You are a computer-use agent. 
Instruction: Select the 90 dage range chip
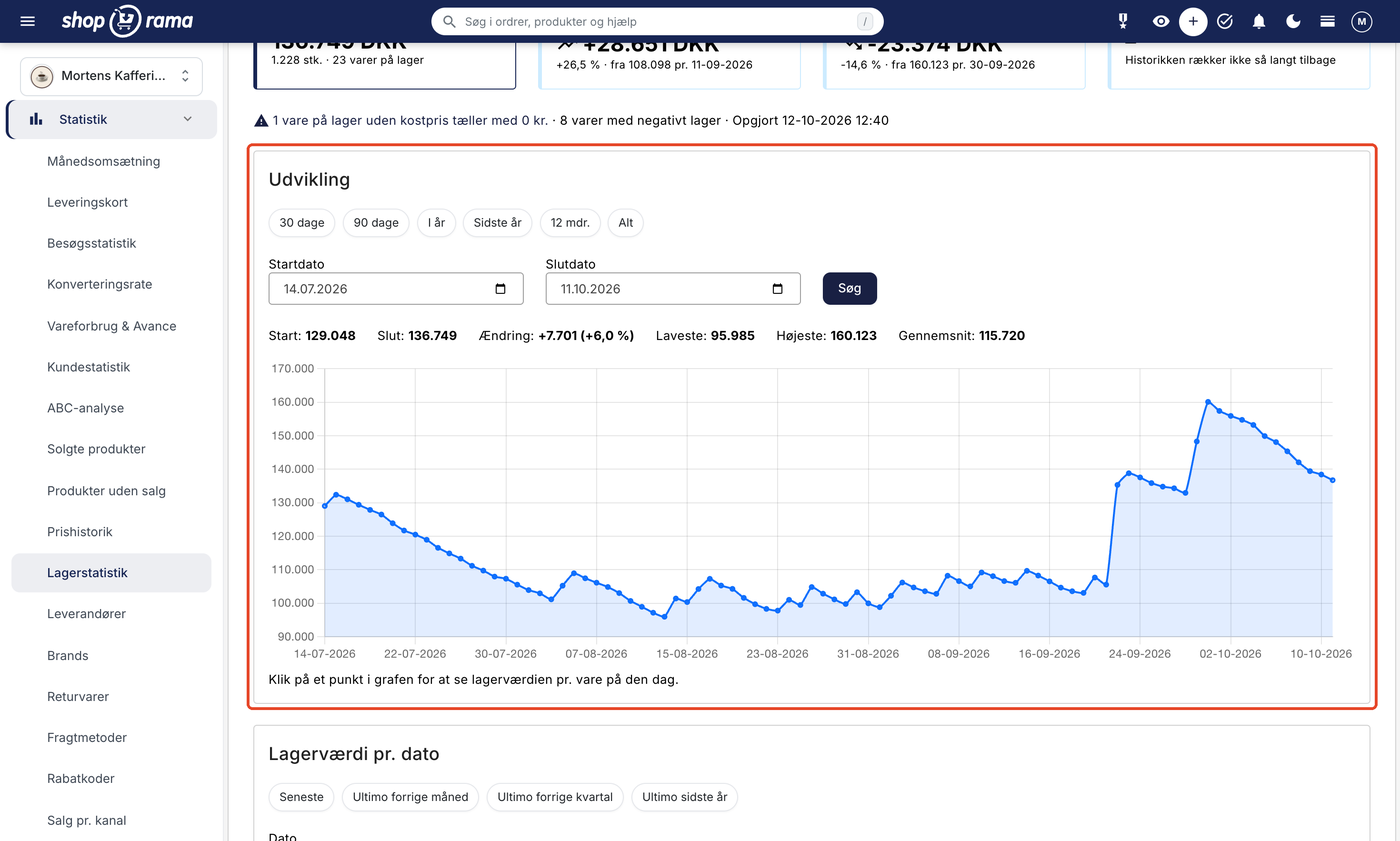pyautogui.click(x=376, y=223)
